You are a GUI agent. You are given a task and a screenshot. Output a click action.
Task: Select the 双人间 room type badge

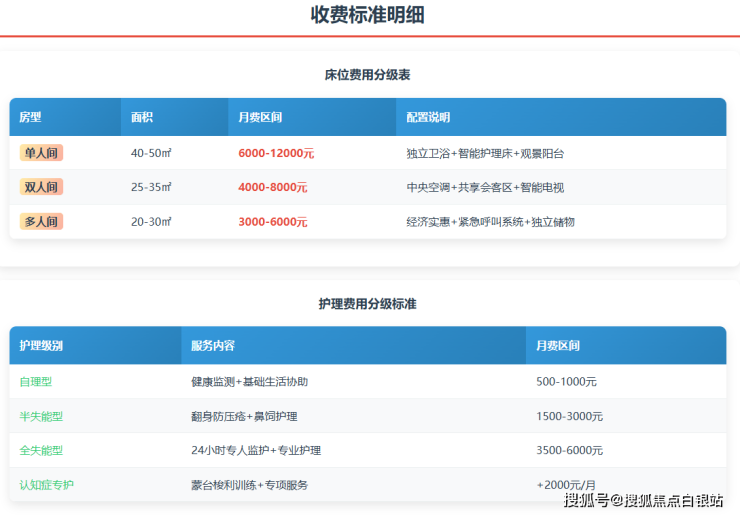pyautogui.click(x=41, y=187)
